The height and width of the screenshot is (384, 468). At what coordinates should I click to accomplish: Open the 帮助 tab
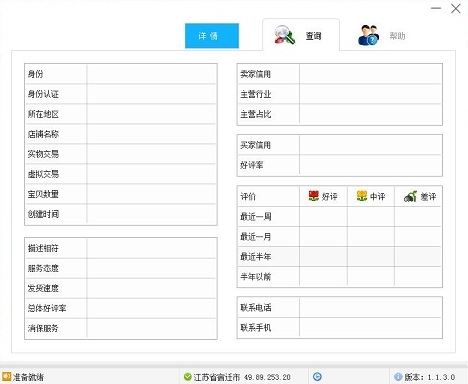382,35
